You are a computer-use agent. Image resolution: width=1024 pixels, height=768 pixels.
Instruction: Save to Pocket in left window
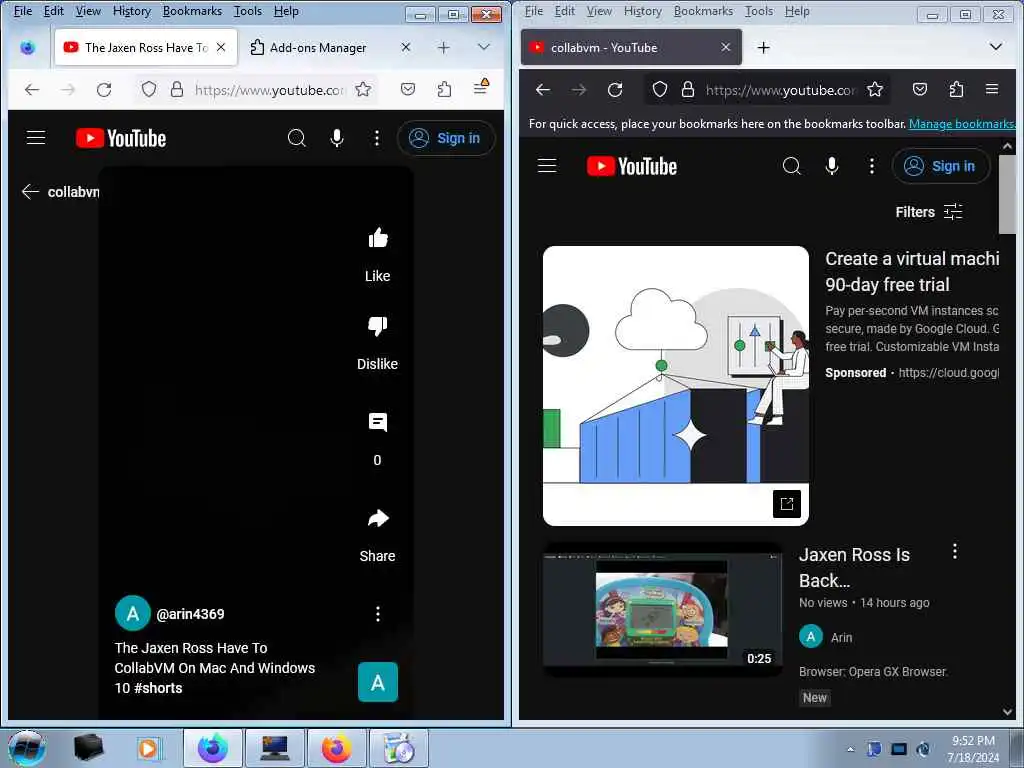pyautogui.click(x=408, y=89)
